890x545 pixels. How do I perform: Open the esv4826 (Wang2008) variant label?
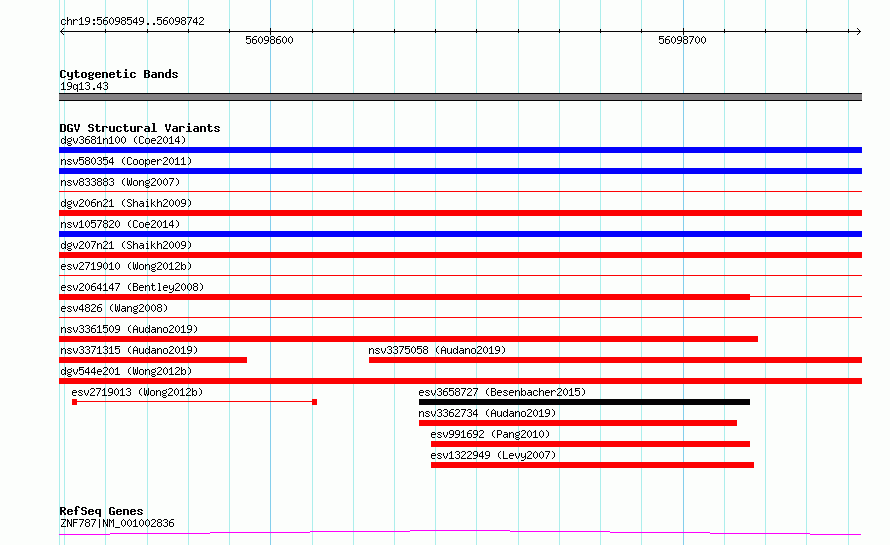click(114, 308)
